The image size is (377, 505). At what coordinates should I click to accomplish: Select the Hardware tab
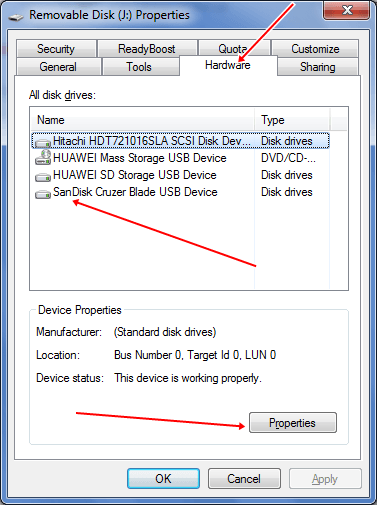tap(228, 65)
